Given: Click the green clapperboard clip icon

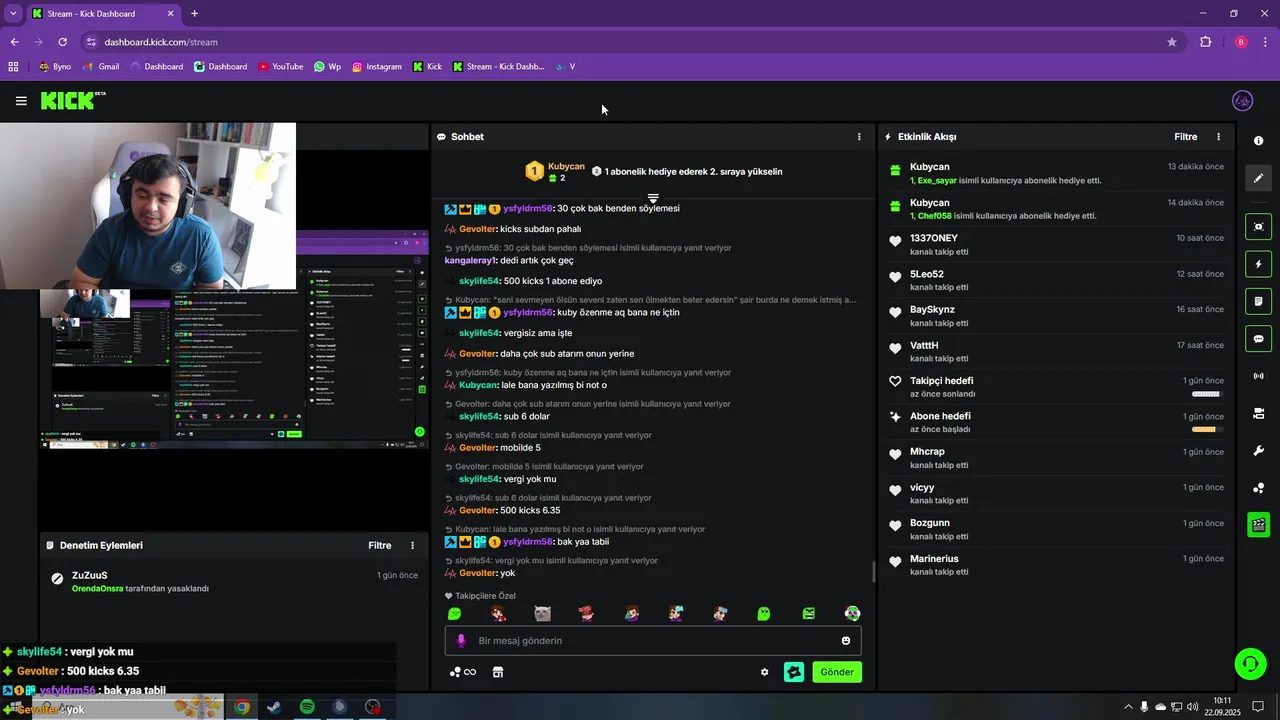Looking at the screenshot, I should pyautogui.click(x=1259, y=524).
